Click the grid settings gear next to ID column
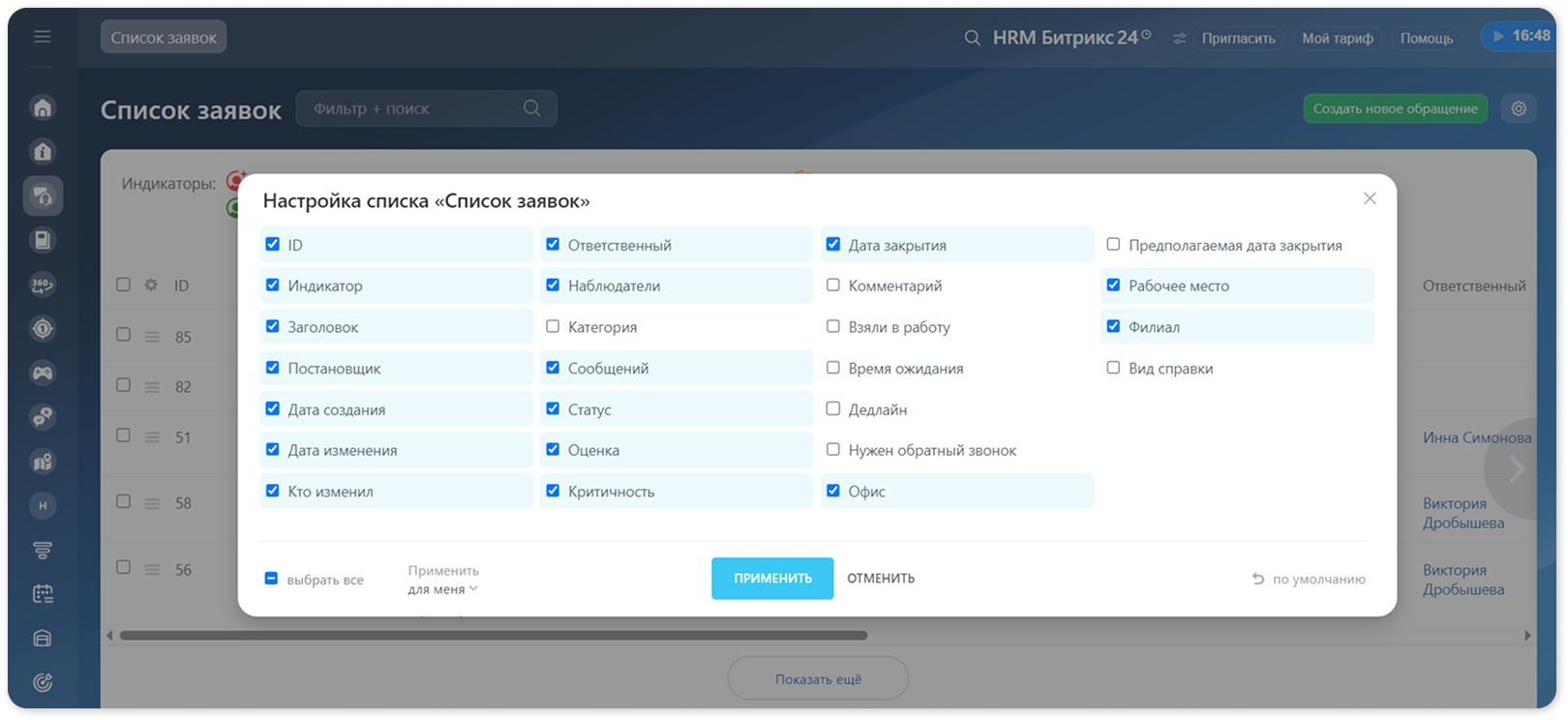Viewport: 1568px width, 720px height. click(151, 285)
